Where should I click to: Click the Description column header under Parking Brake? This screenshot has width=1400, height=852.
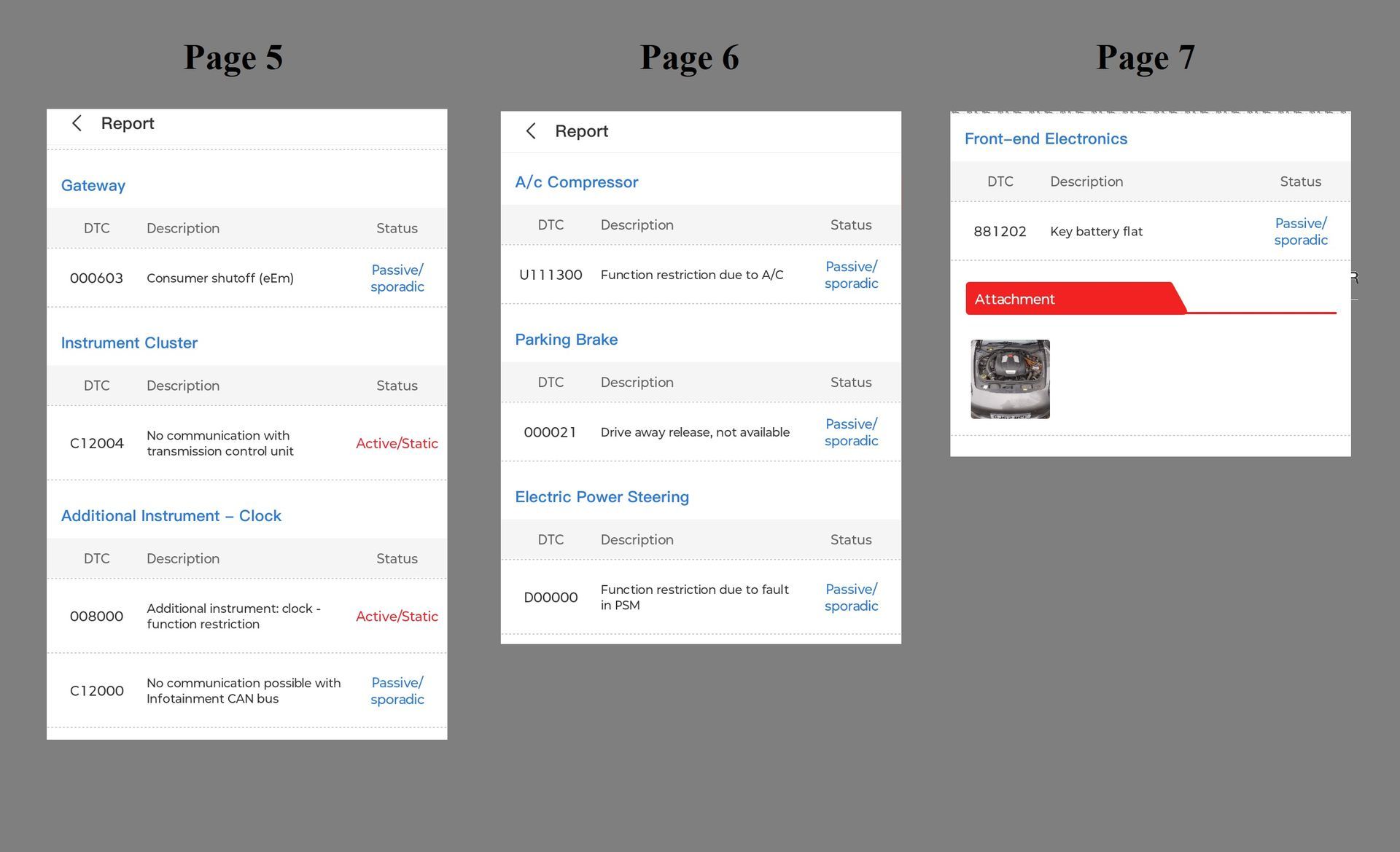(637, 382)
